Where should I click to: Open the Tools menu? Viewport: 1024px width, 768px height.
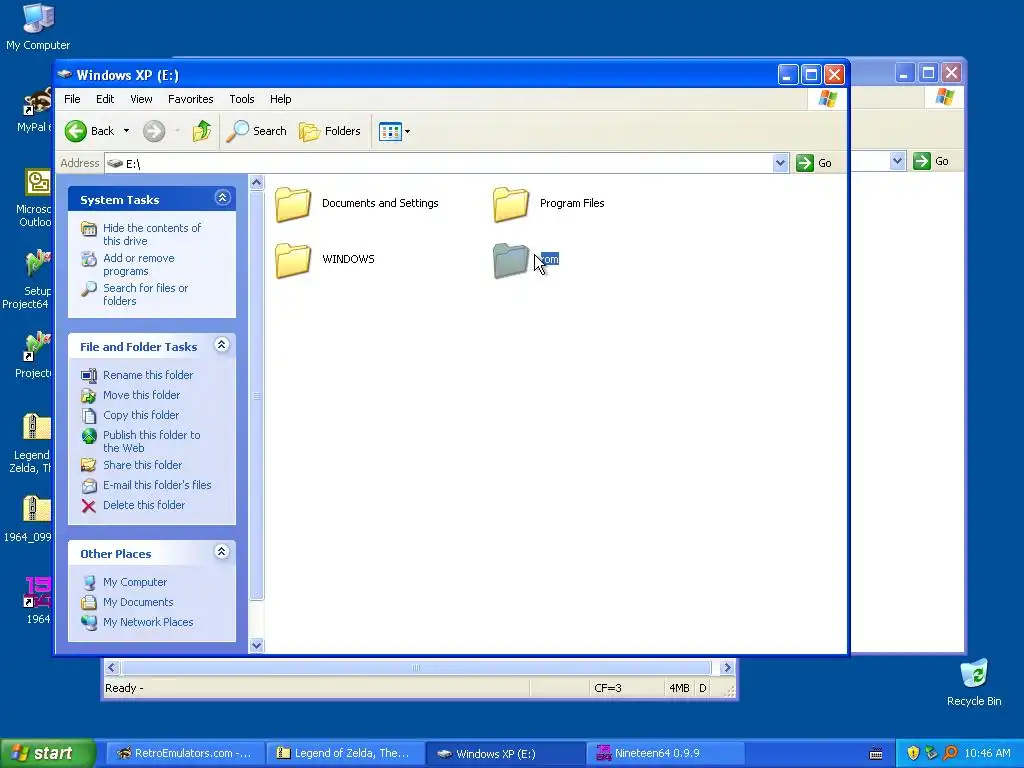[242, 99]
